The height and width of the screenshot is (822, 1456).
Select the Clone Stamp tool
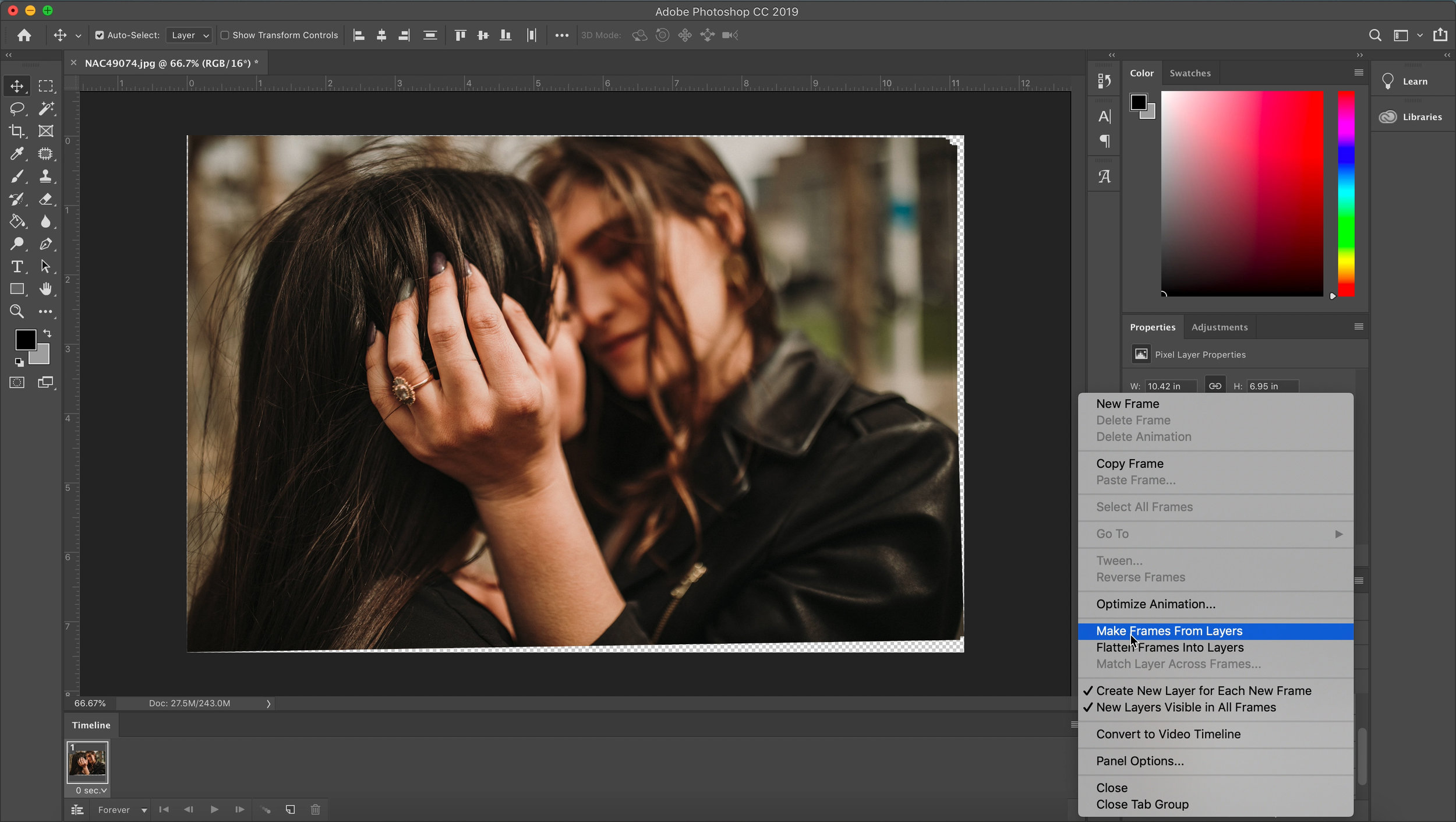45,176
